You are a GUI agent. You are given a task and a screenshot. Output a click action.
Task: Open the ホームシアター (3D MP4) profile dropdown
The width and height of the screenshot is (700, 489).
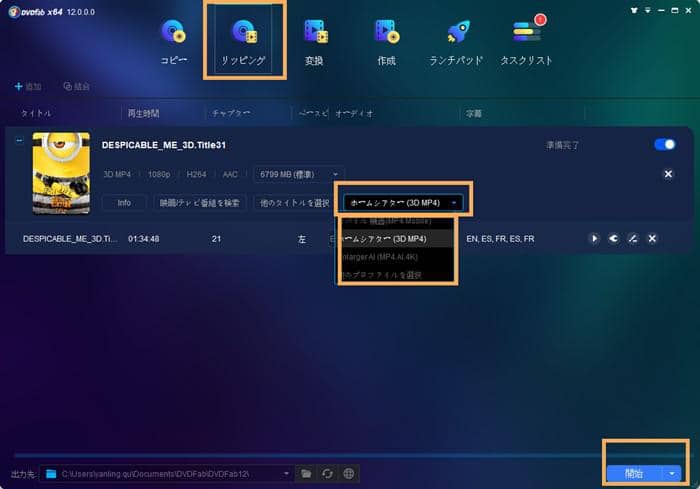403,203
